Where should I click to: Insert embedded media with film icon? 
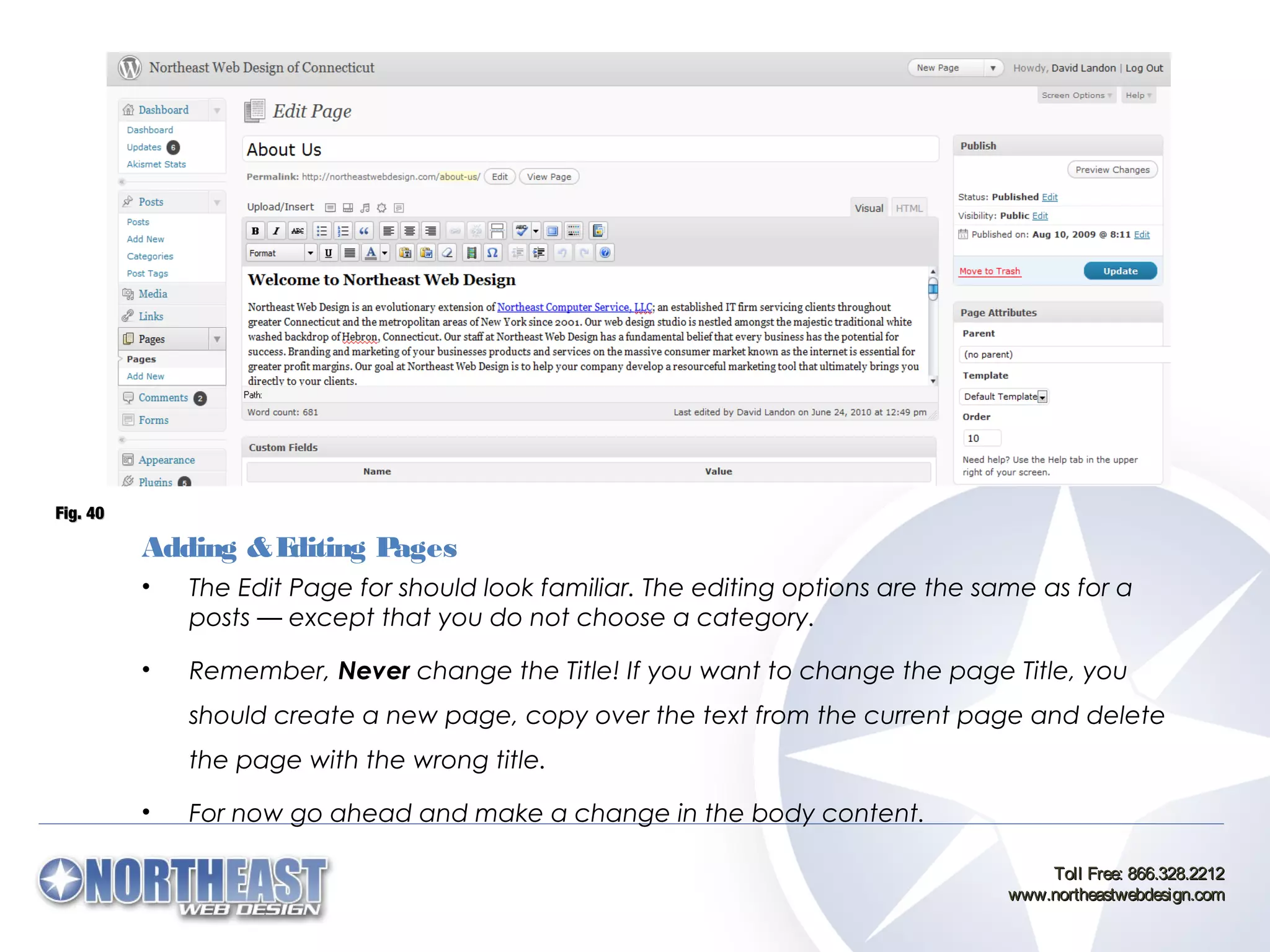click(x=471, y=253)
